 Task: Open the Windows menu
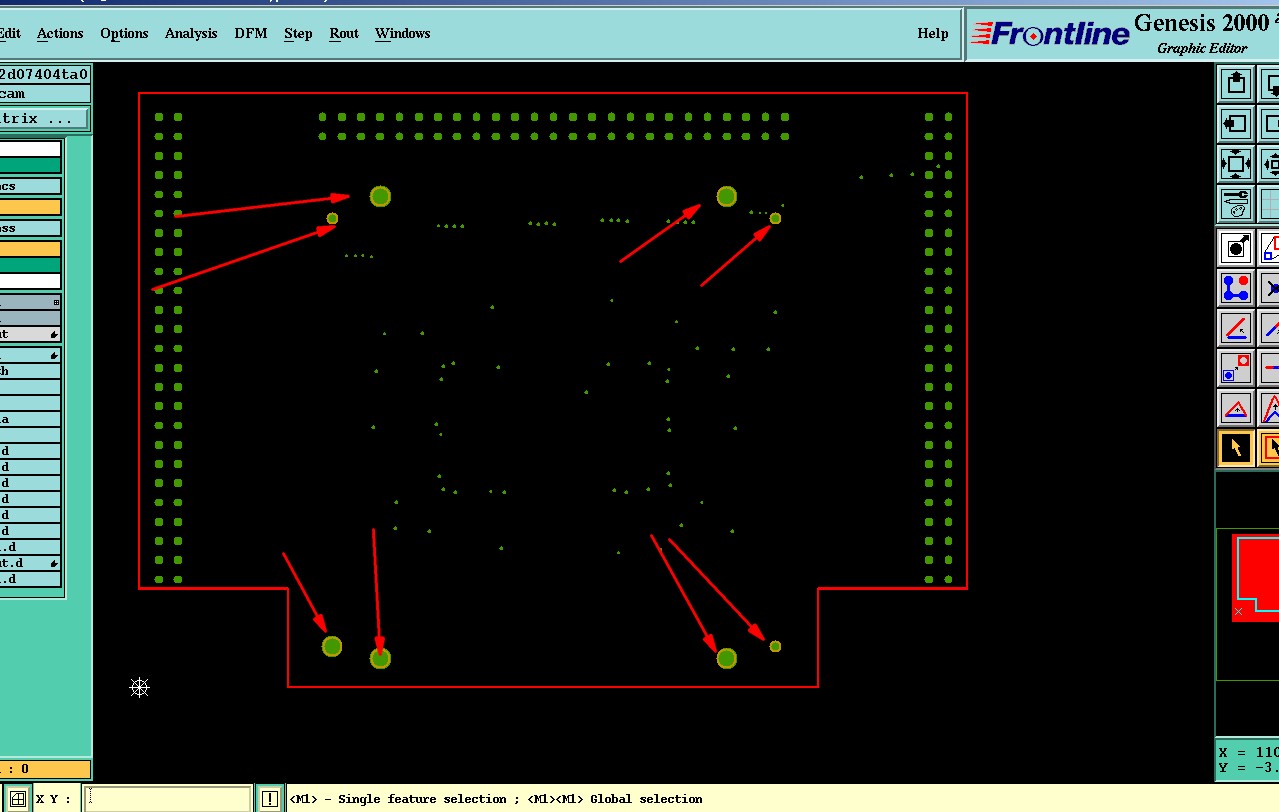point(402,33)
